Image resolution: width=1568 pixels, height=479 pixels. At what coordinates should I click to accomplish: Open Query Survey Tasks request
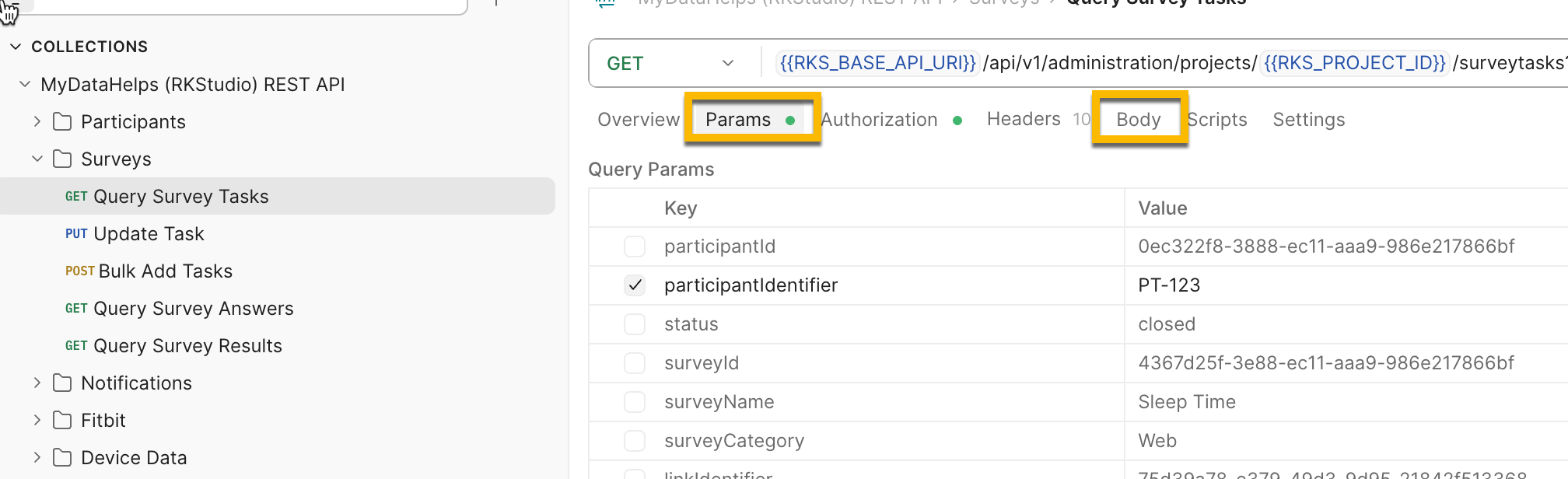(278, 196)
